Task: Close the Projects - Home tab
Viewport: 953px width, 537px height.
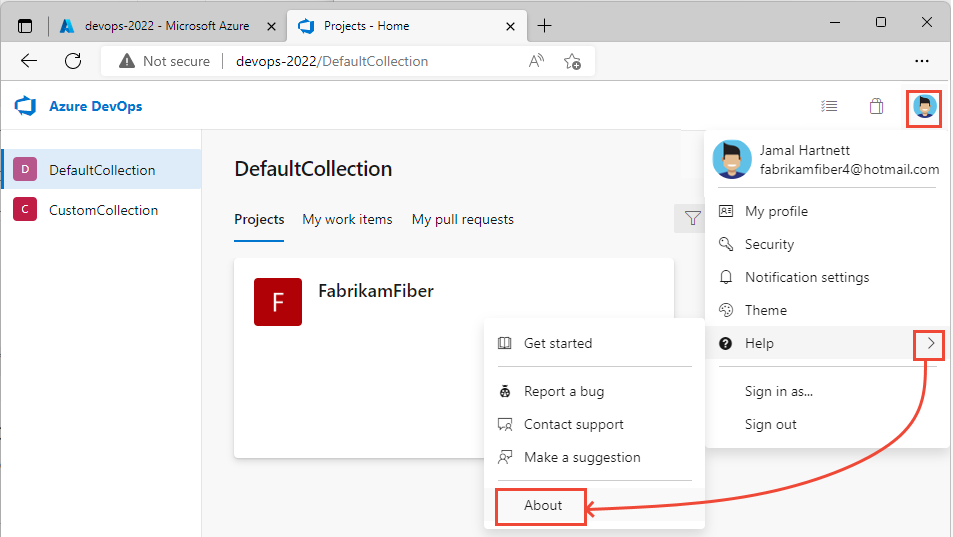Action: [x=511, y=26]
